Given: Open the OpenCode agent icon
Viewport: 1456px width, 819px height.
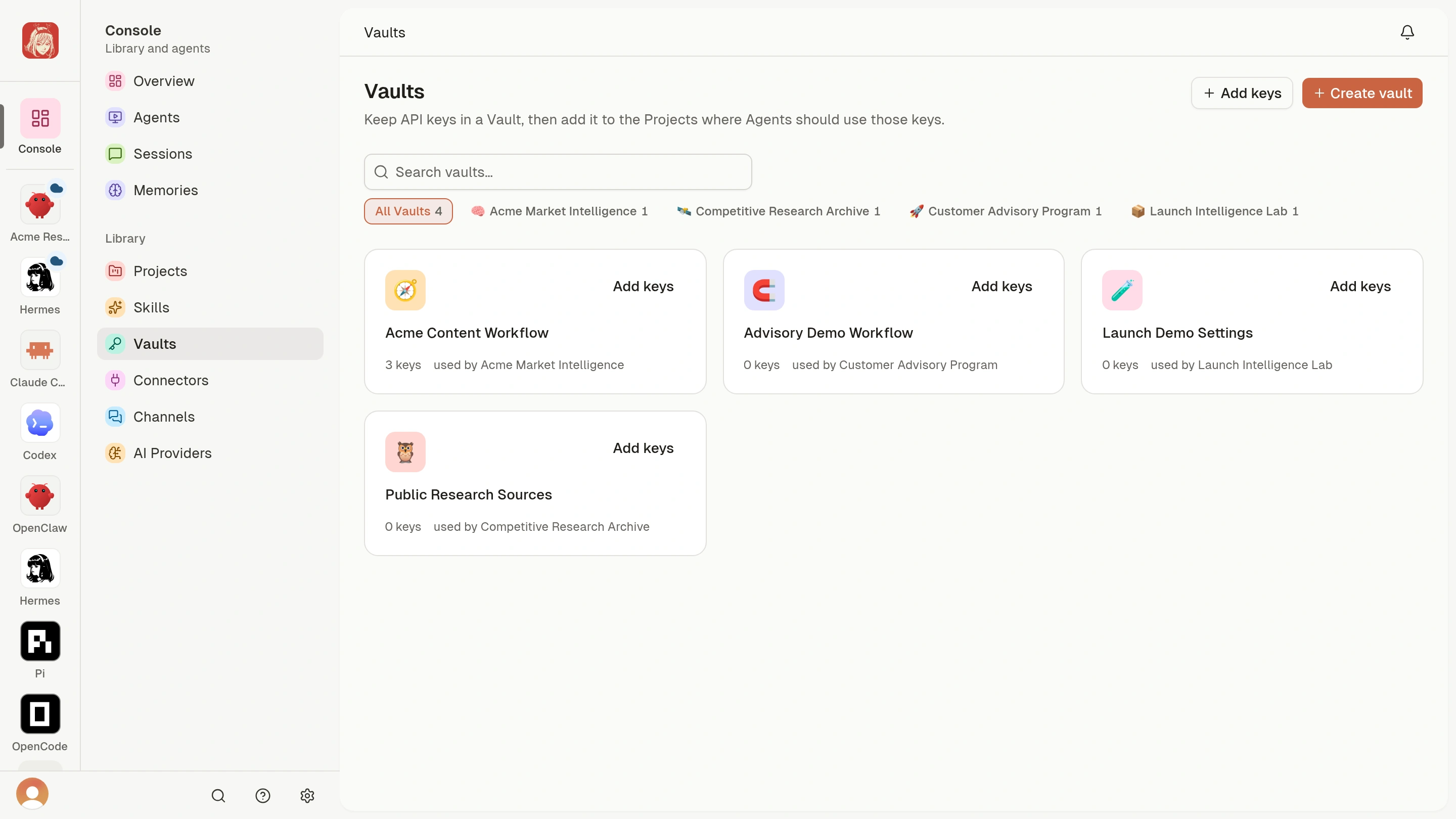Looking at the screenshot, I should pos(39,714).
